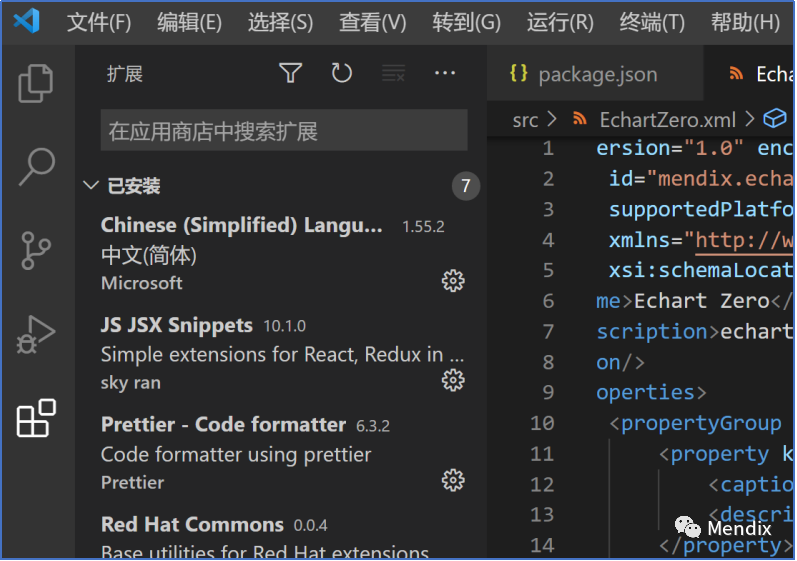The width and height of the screenshot is (797, 561).
Task: Open the Run and Debug view
Action: (x=36, y=334)
